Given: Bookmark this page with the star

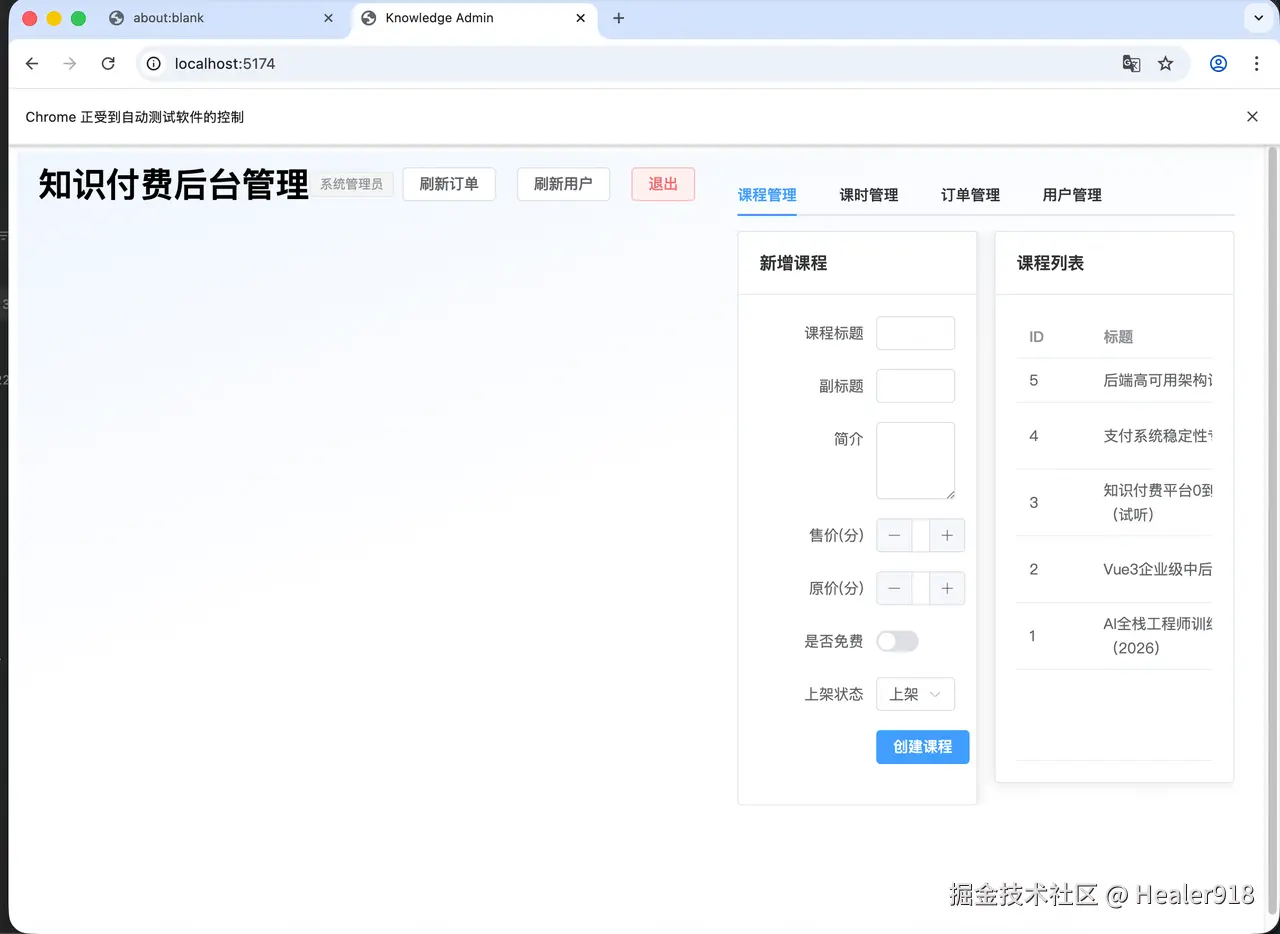Looking at the screenshot, I should (1165, 63).
